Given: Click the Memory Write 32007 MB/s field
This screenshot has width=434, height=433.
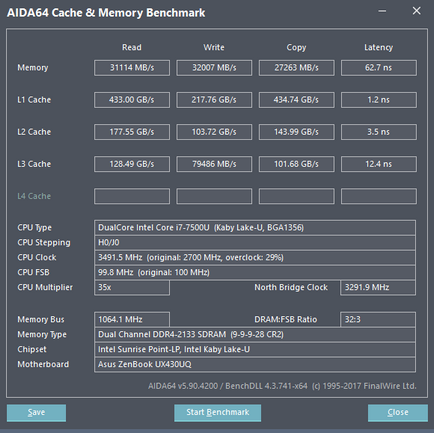Looking at the screenshot, I should (214, 68).
